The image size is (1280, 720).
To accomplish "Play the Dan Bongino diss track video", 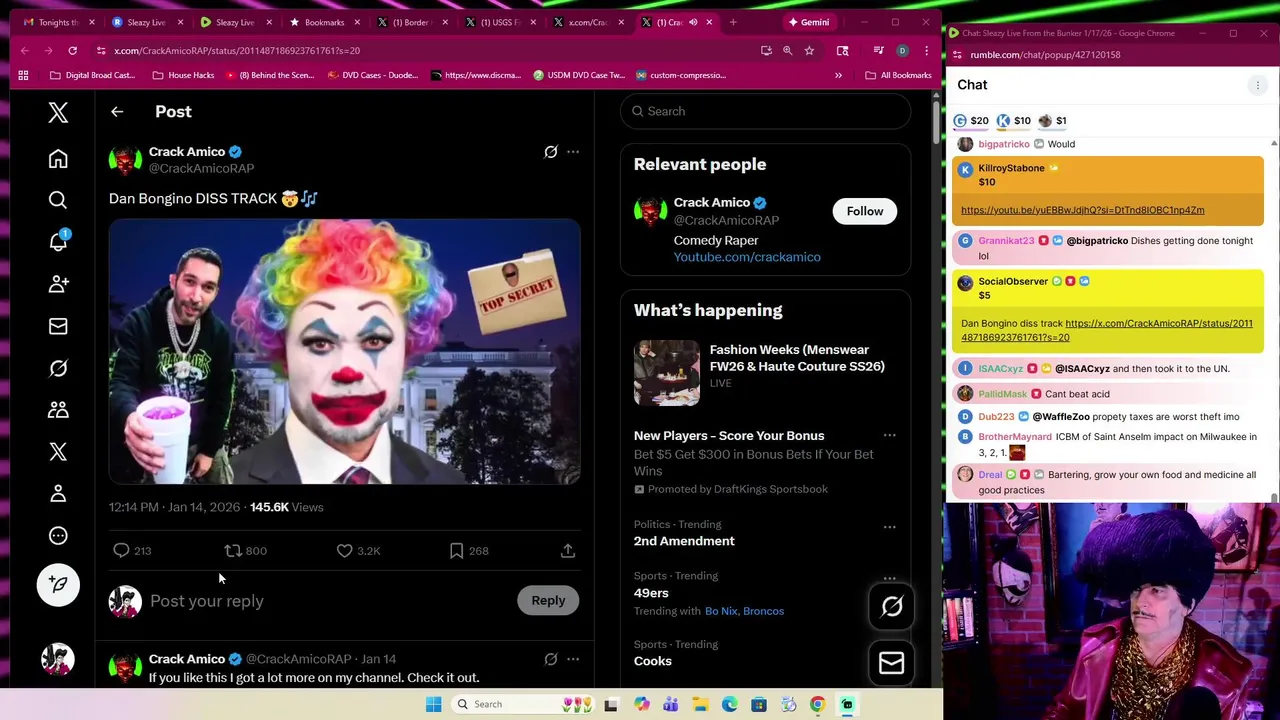I will [345, 352].
